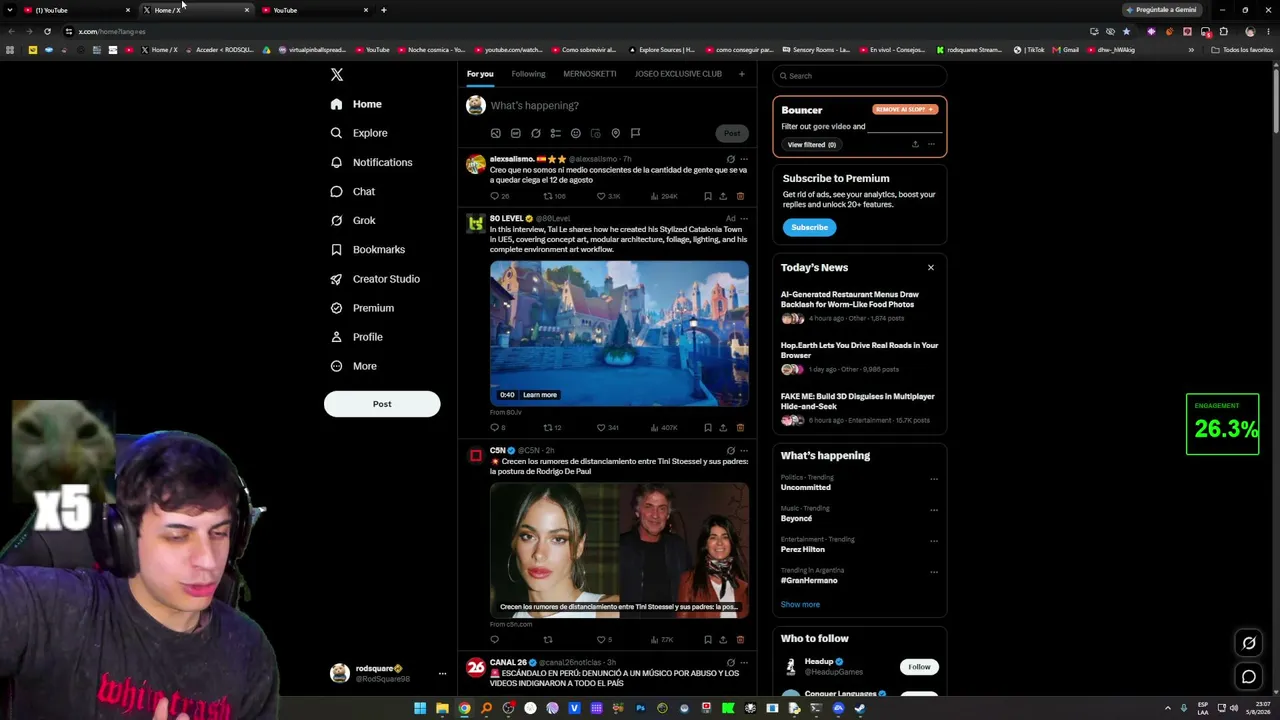Open the MERNOSKETTI timeline tab
This screenshot has height=720, width=1280.
(589, 74)
